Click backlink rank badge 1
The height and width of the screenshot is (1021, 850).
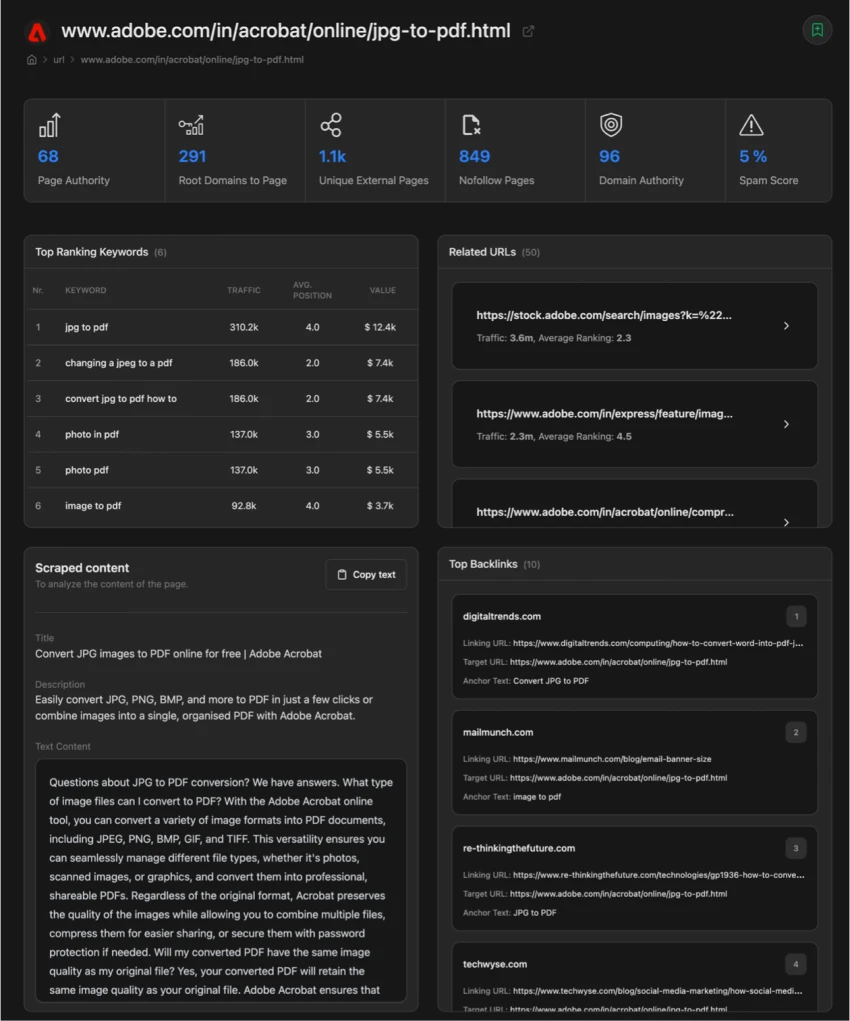tap(796, 616)
